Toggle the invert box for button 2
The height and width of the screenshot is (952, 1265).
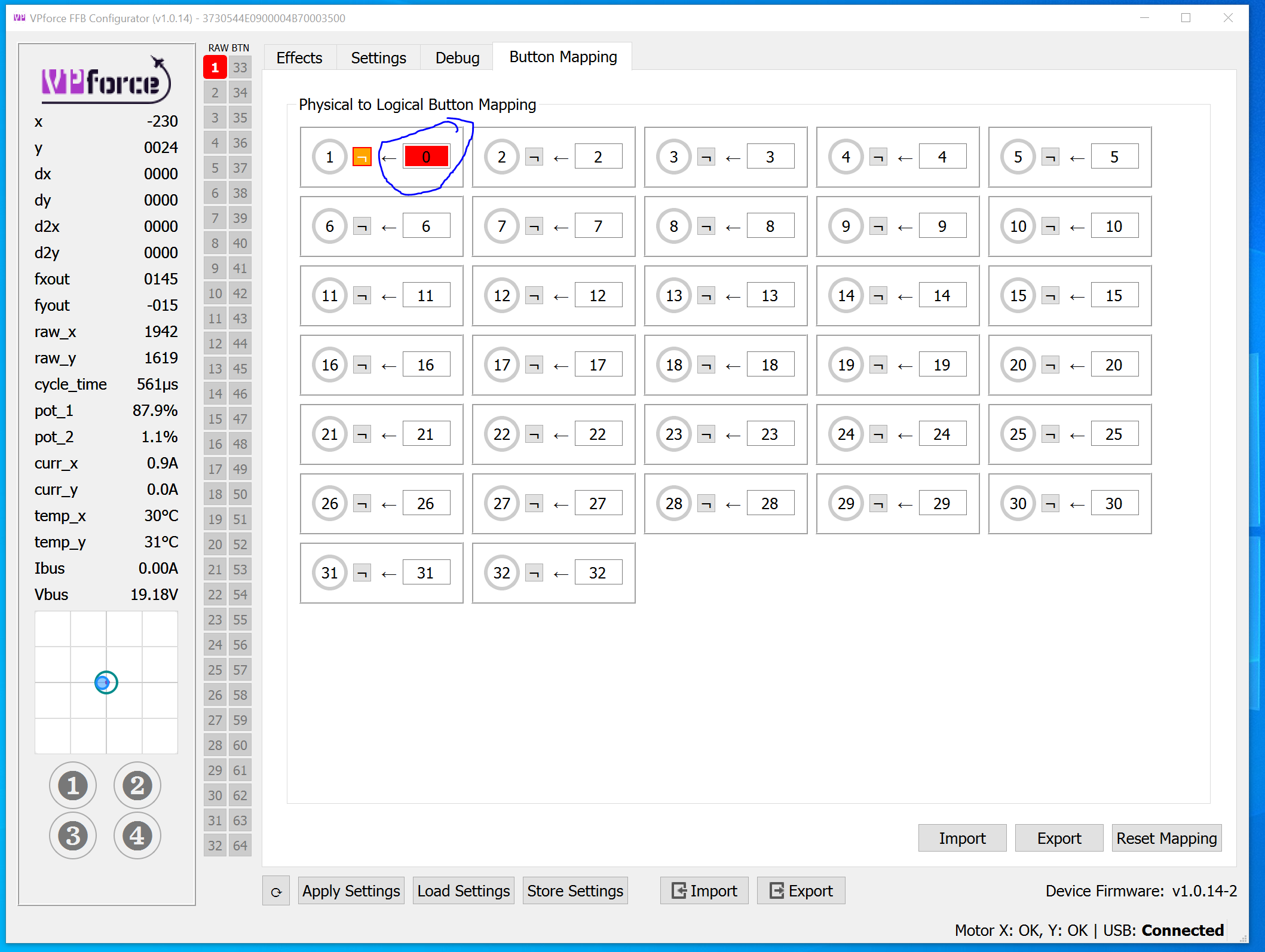click(x=534, y=157)
